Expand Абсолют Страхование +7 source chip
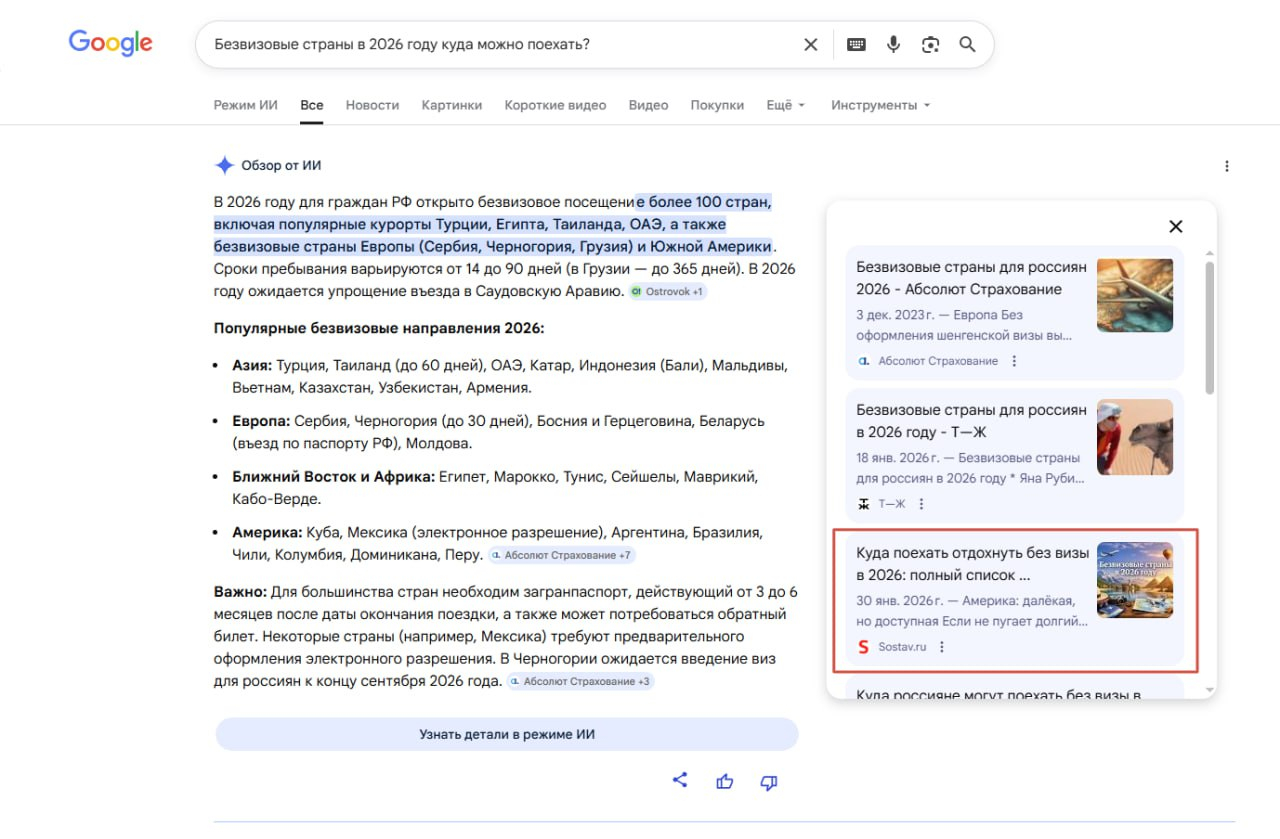This screenshot has width=1280, height=839. tap(561, 555)
